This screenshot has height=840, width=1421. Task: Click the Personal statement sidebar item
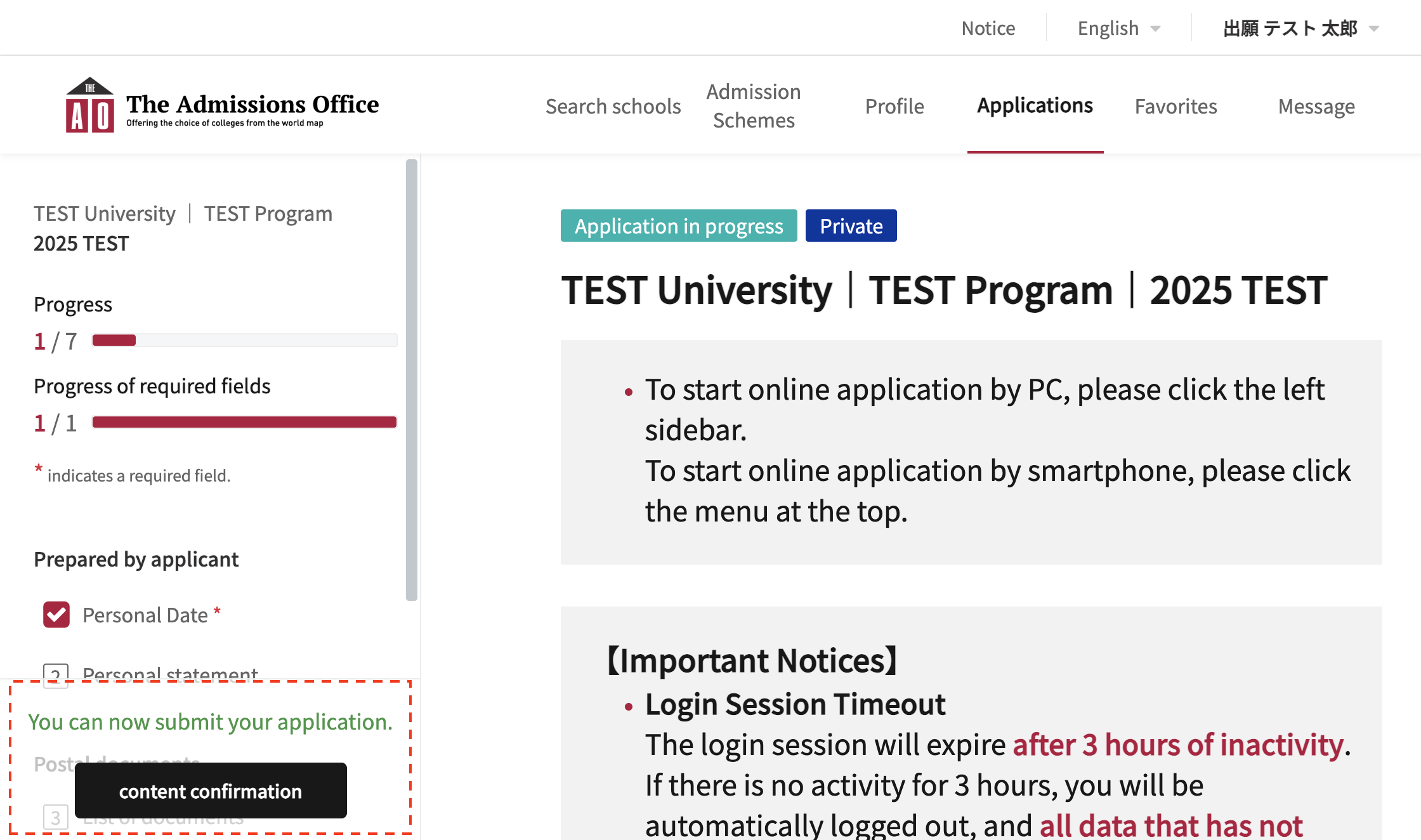[170, 673]
